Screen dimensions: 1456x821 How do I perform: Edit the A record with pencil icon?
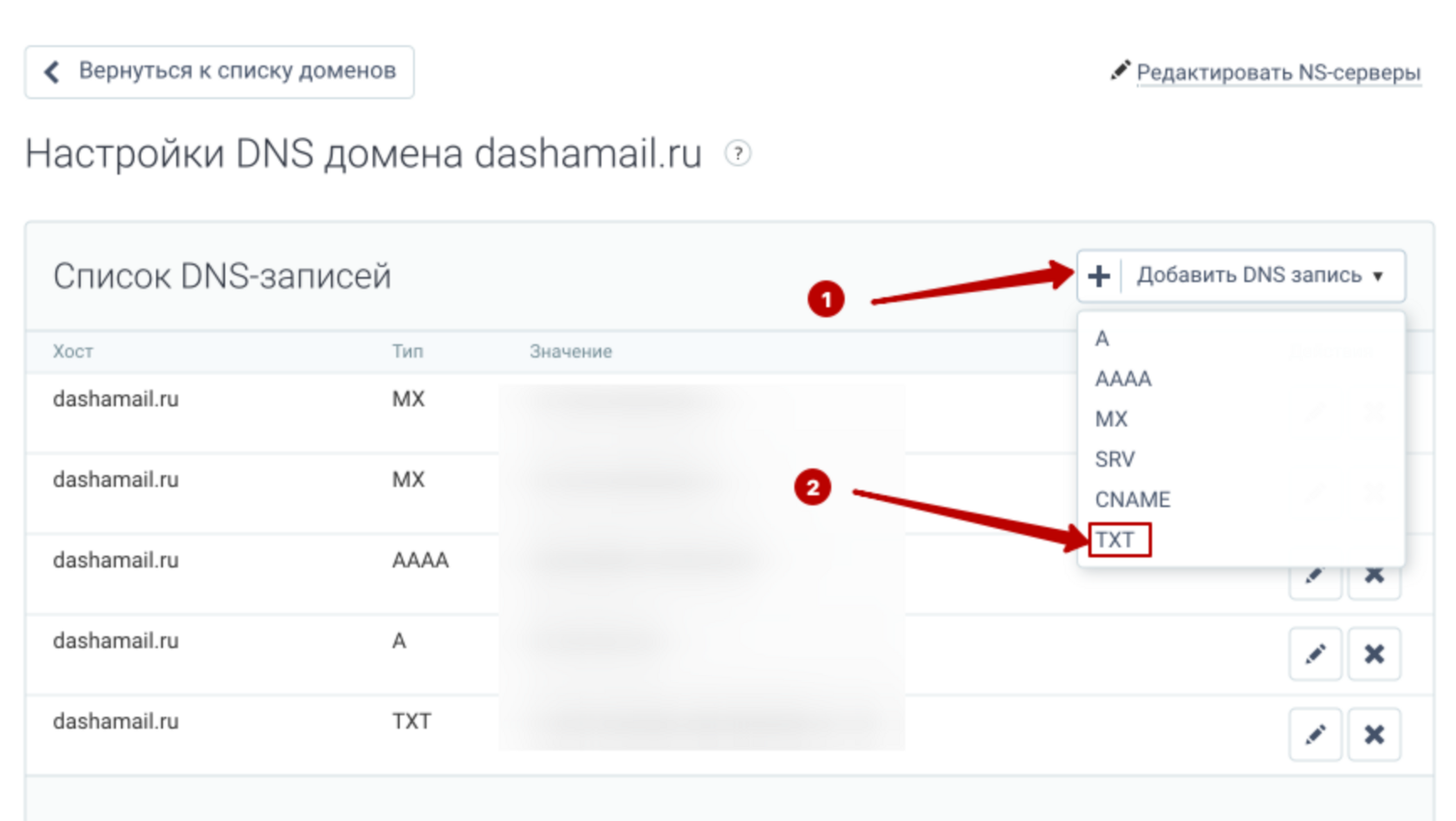click(x=1315, y=655)
